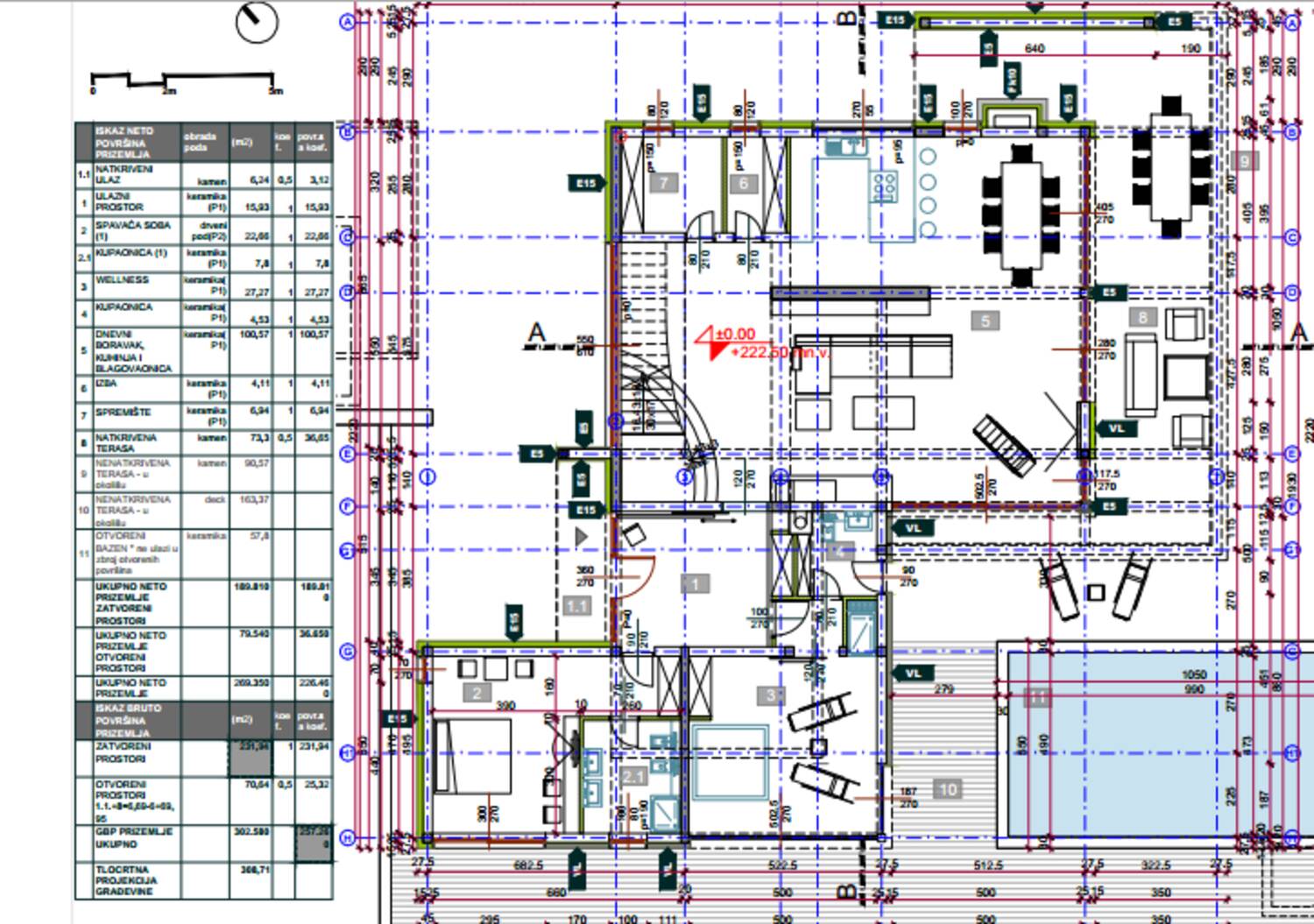This screenshot has height=924, width=1314.
Task: Click the shaded 231,94 cell in table
Action: point(251,758)
